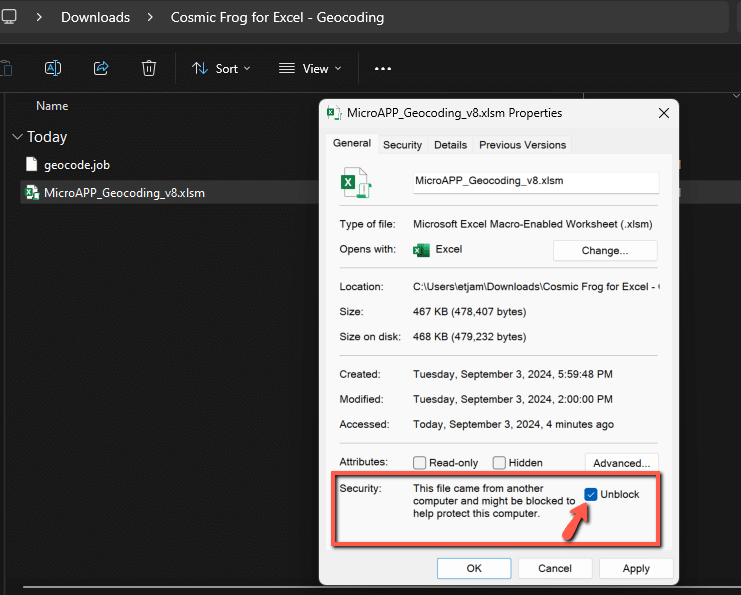Image resolution: width=741 pixels, height=595 pixels.
Task: Open the See more ellipsis menu
Action: point(383,69)
